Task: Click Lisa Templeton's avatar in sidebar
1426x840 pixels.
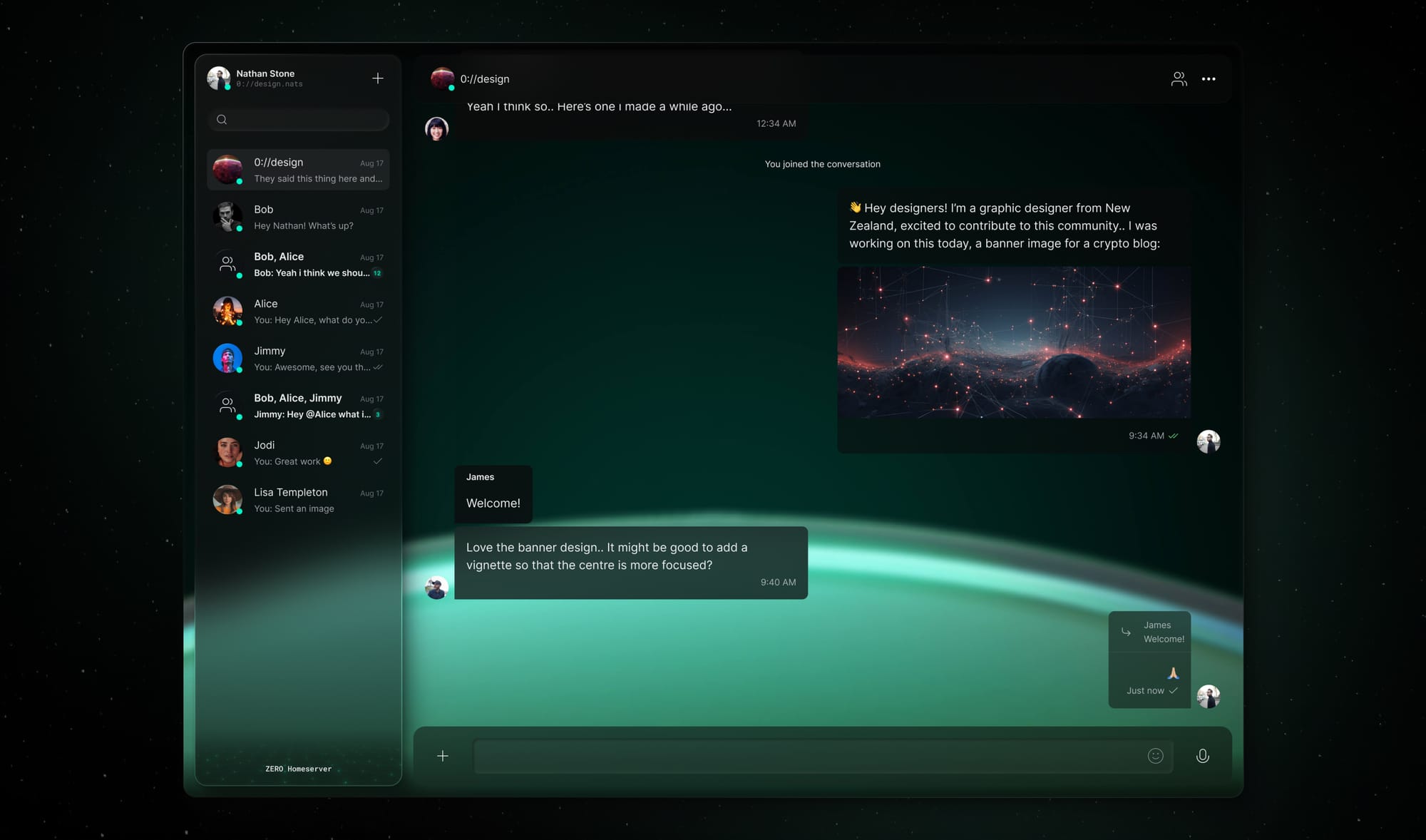Action: [x=227, y=499]
